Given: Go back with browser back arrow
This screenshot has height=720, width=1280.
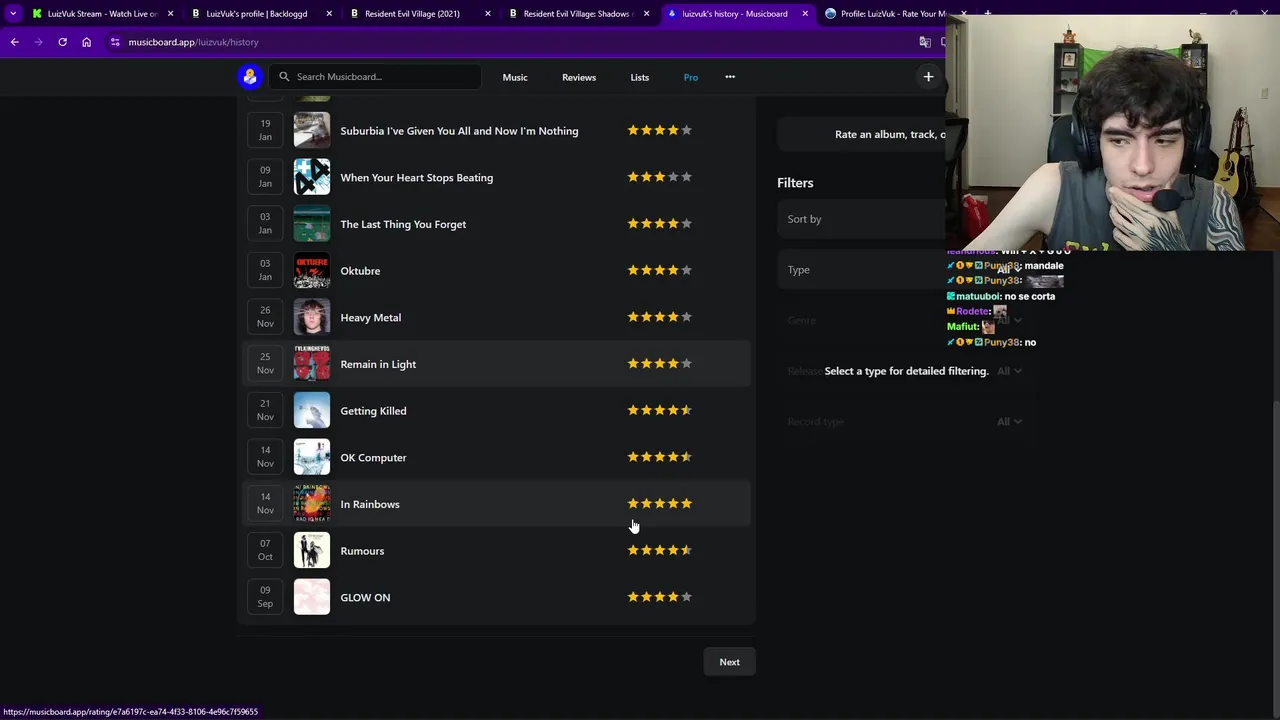Looking at the screenshot, I should pos(14,42).
